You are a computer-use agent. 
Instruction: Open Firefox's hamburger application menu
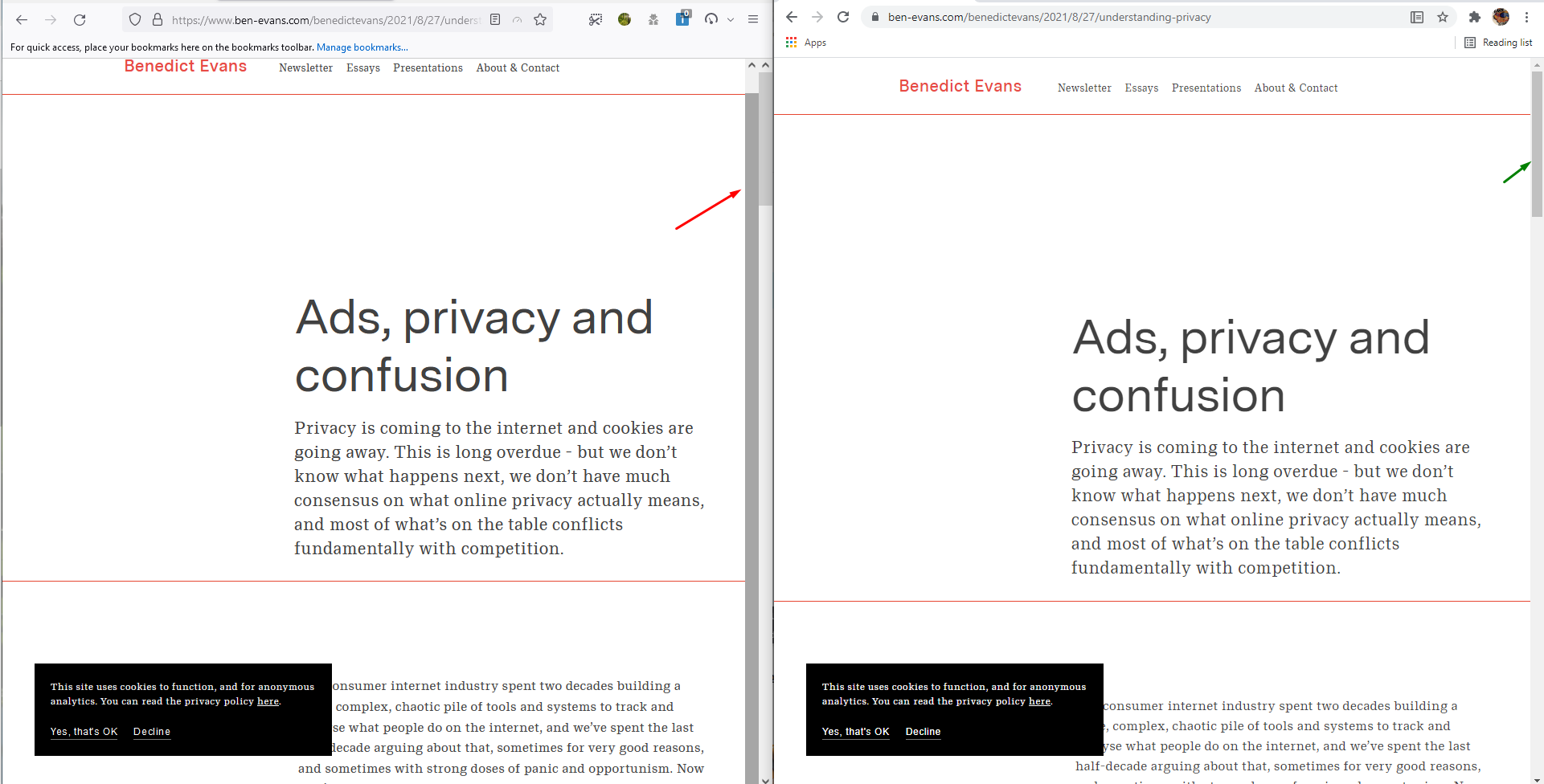(752, 19)
